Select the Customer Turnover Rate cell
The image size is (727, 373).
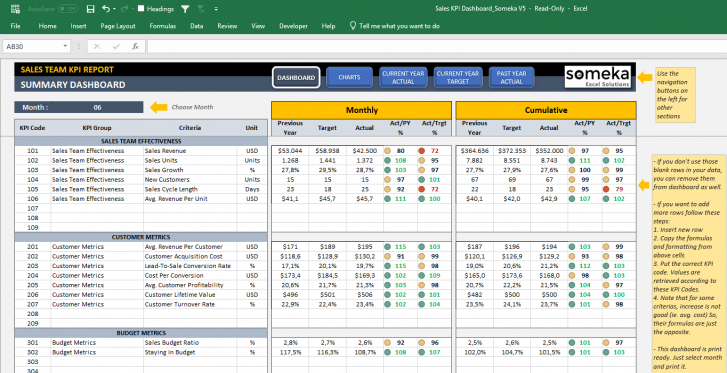pyautogui.click(x=190, y=304)
